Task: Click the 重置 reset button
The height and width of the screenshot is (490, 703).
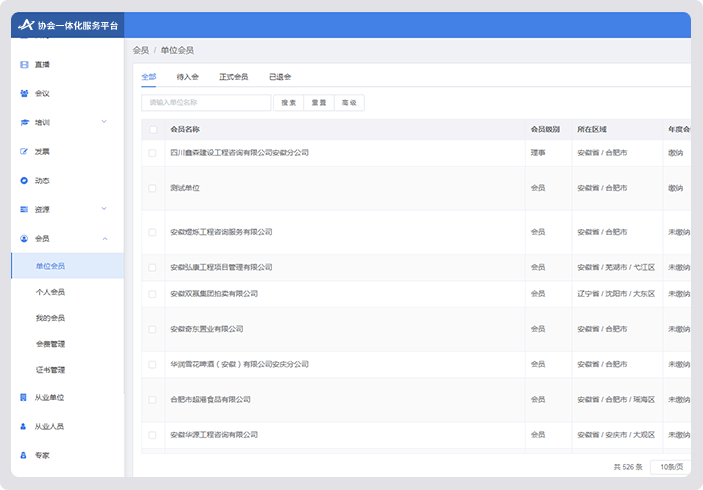Action: [x=319, y=102]
